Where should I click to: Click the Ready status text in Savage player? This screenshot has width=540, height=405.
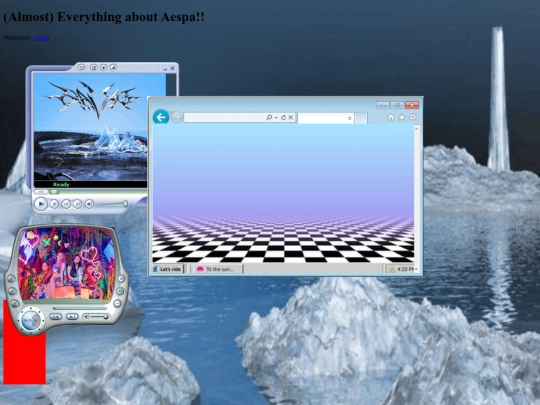click(x=61, y=185)
